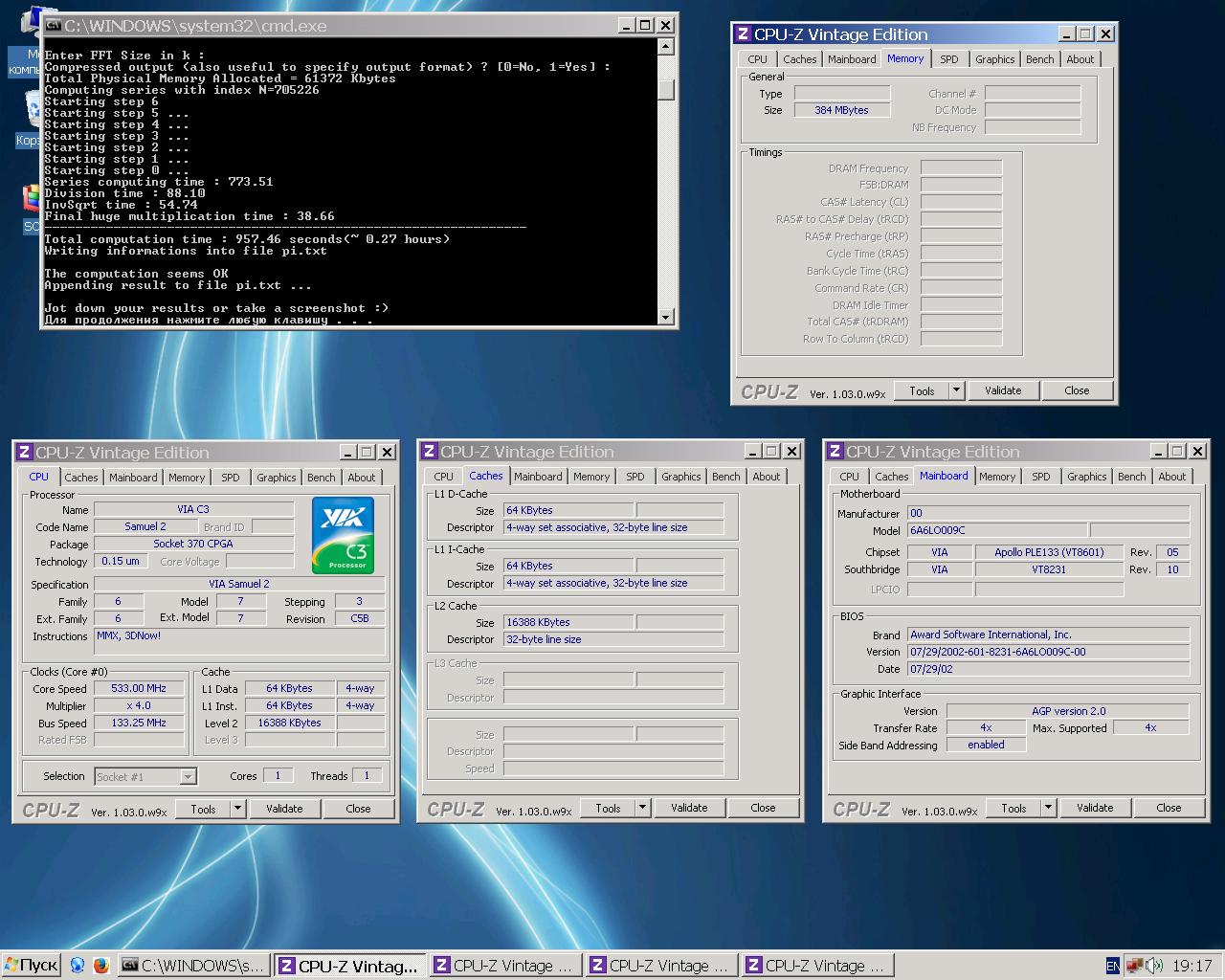Viewport: 1225px width, 980px height.
Task: Click Validate in the CPU window
Action: (284, 809)
